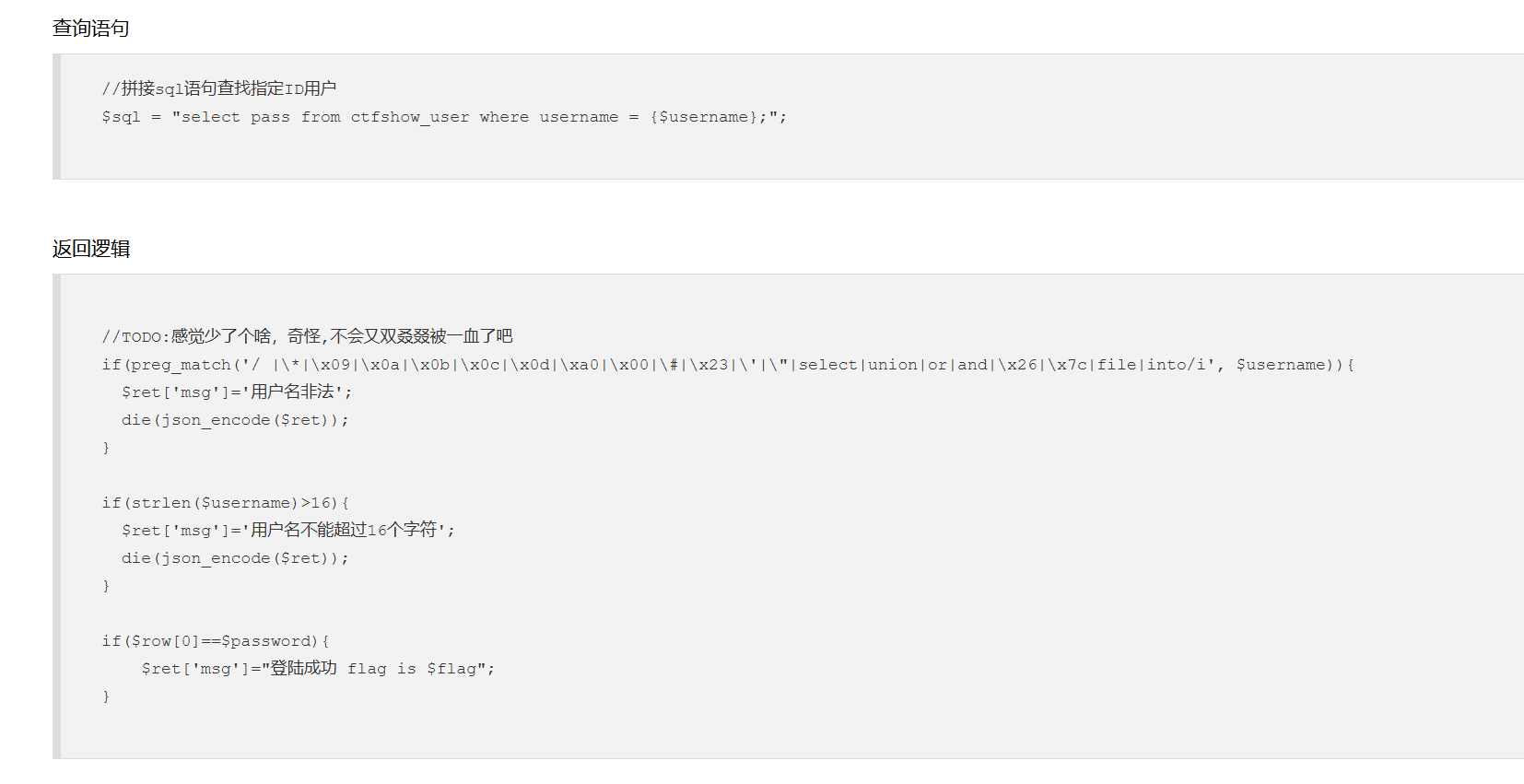Click the 登陆成功 flag is $flag line
The image size is (1524, 784).
click(x=318, y=669)
